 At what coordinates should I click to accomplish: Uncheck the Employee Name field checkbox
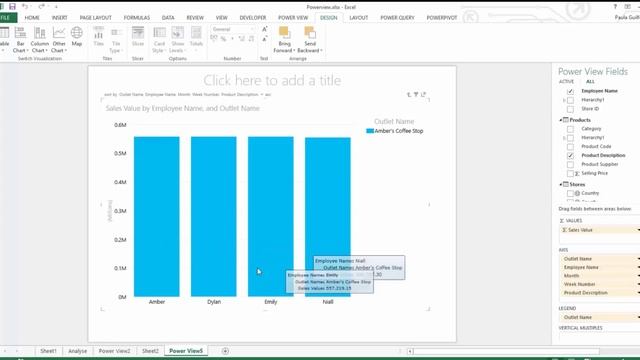(x=570, y=91)
